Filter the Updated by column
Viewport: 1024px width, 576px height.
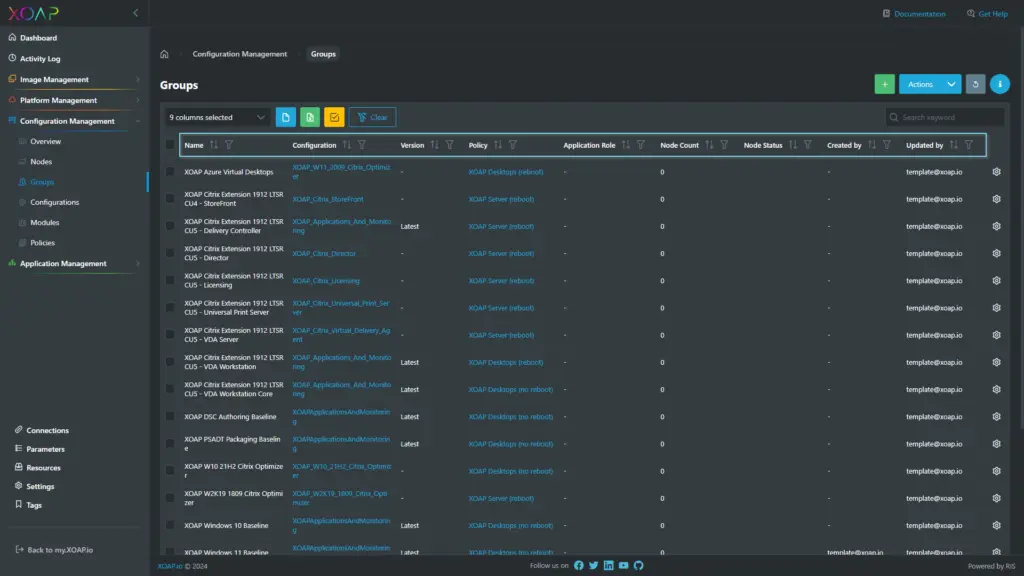[x=968, y=145]
